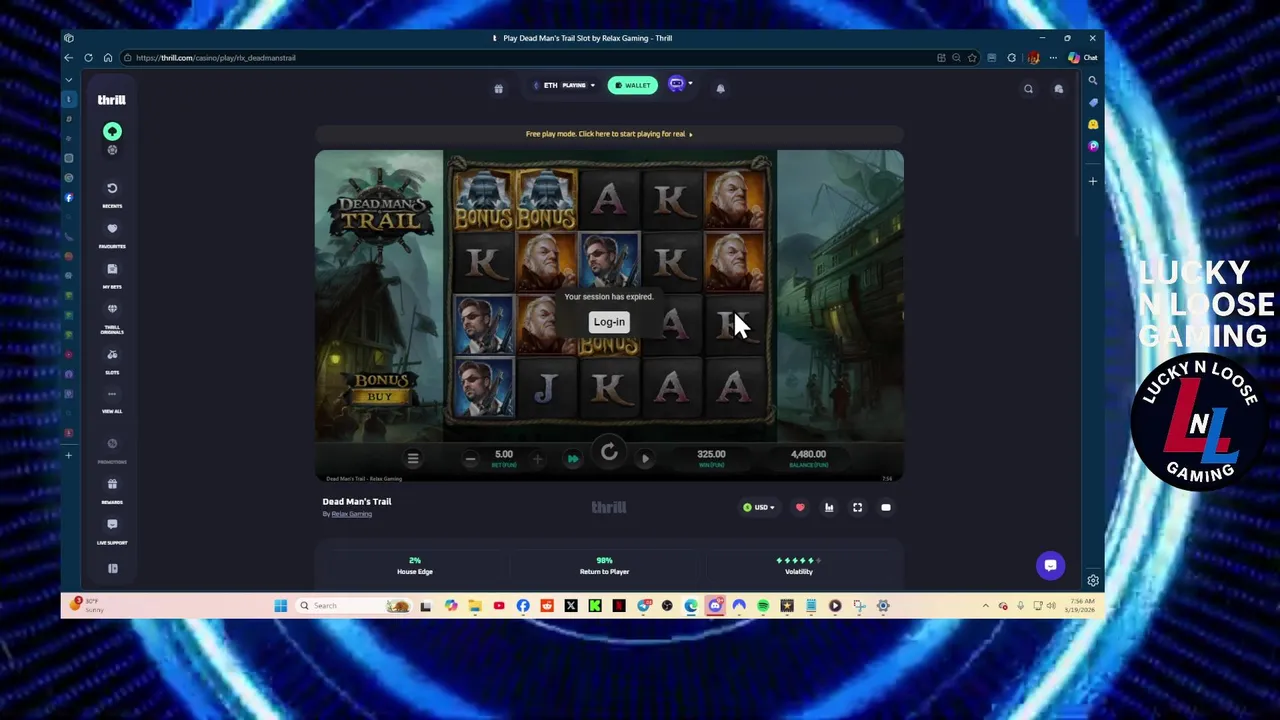Viewport: 1280px width, 720px height.
Task: Open My Bets in sidebar
Action: [x=112, y=274]
